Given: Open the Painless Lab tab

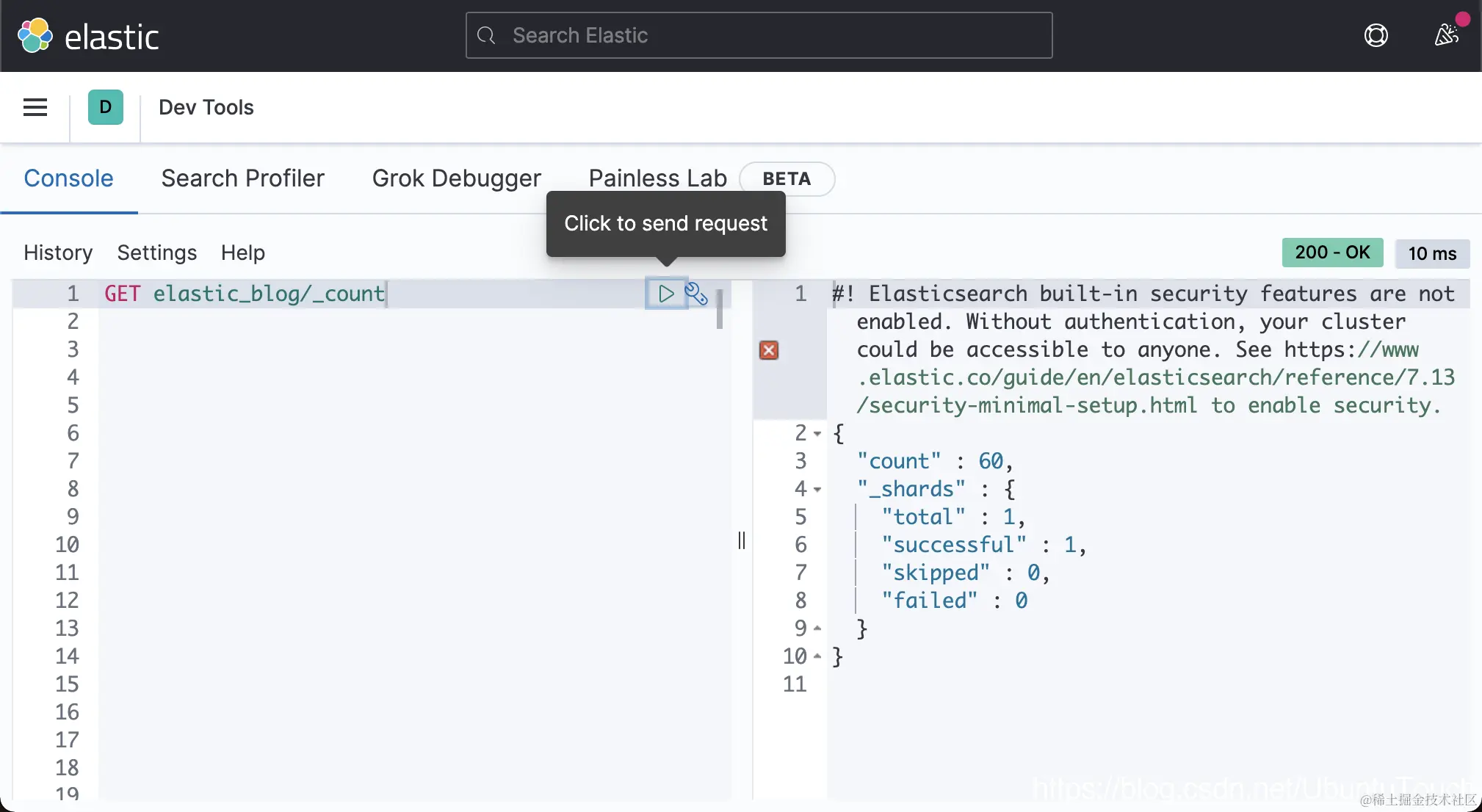Looking at the screenshot, I should pos(657,178).
